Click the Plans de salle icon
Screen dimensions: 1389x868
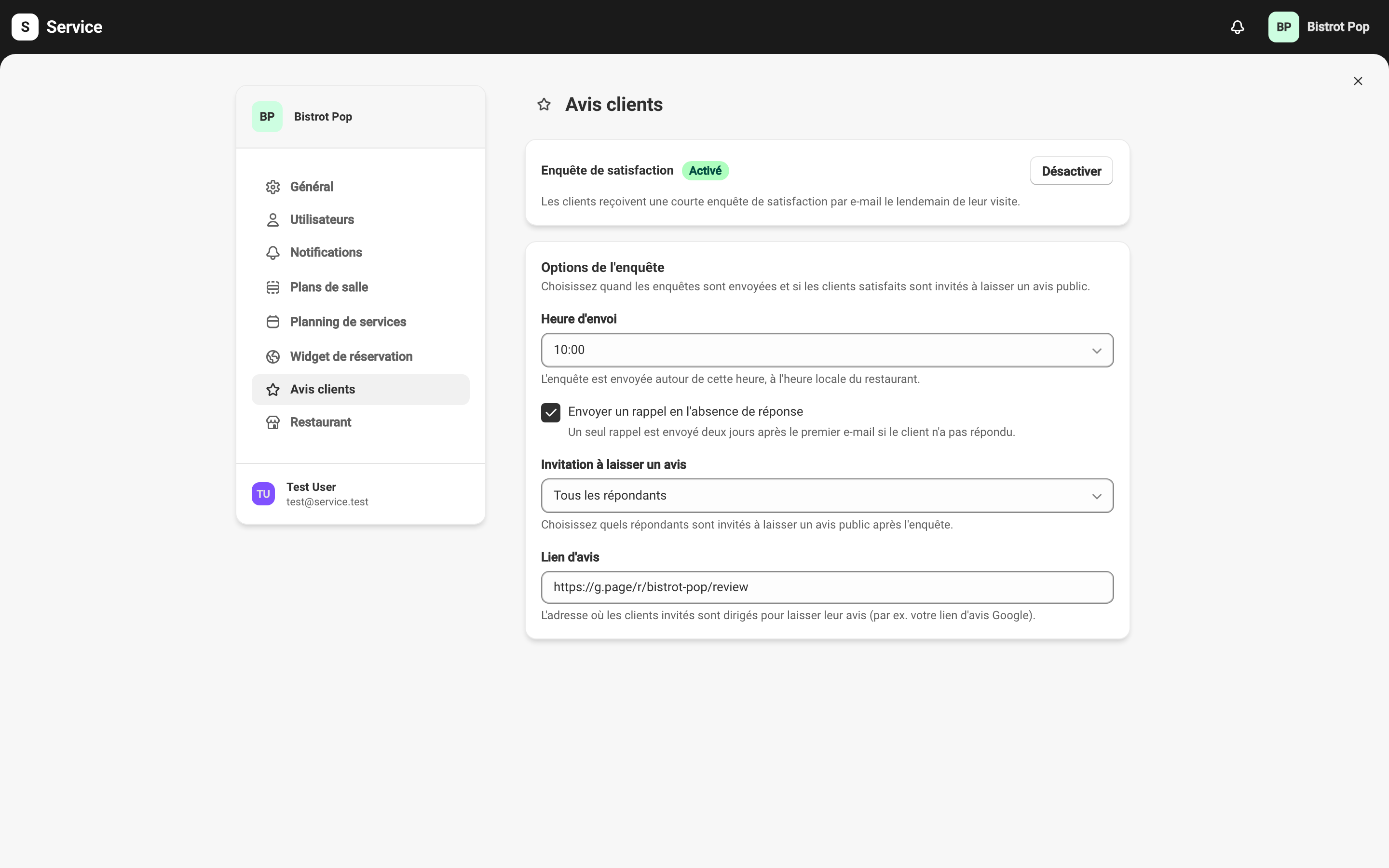[273, 287]
